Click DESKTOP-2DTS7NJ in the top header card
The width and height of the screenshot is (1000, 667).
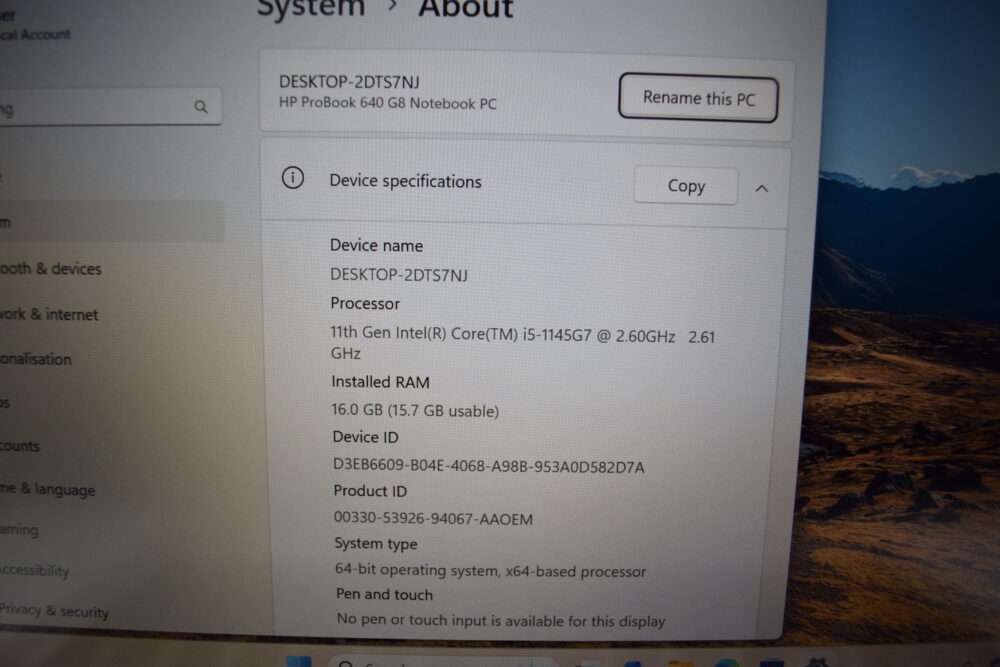coord(349,82)
